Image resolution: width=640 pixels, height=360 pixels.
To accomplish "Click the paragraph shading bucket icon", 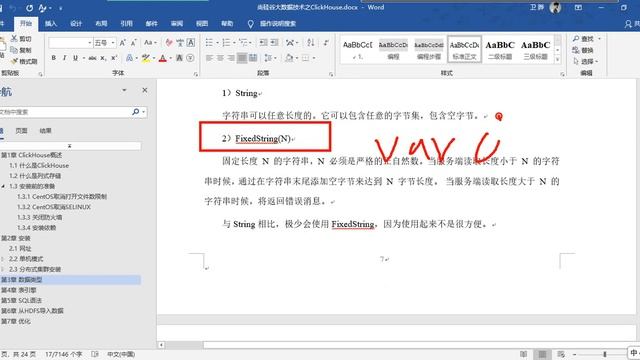I will coord(289,58).
